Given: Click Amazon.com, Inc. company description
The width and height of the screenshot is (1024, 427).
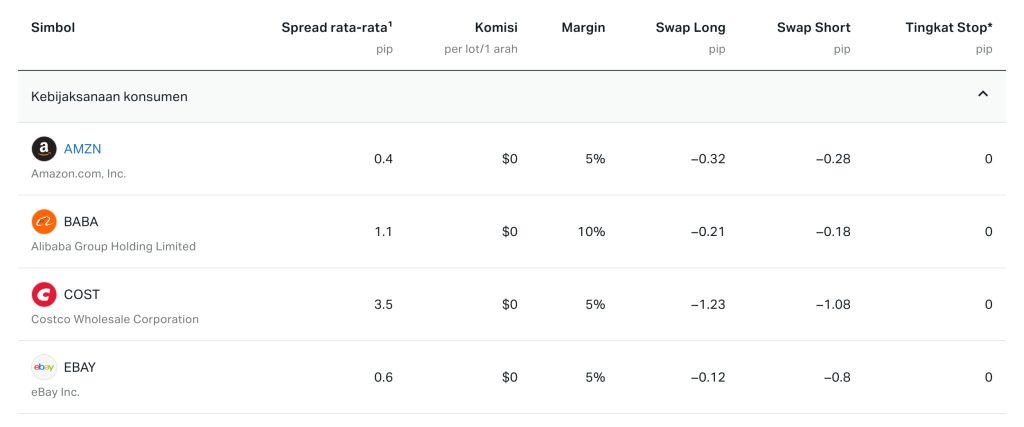Looking at the screenshot, I should coord(79,173).
